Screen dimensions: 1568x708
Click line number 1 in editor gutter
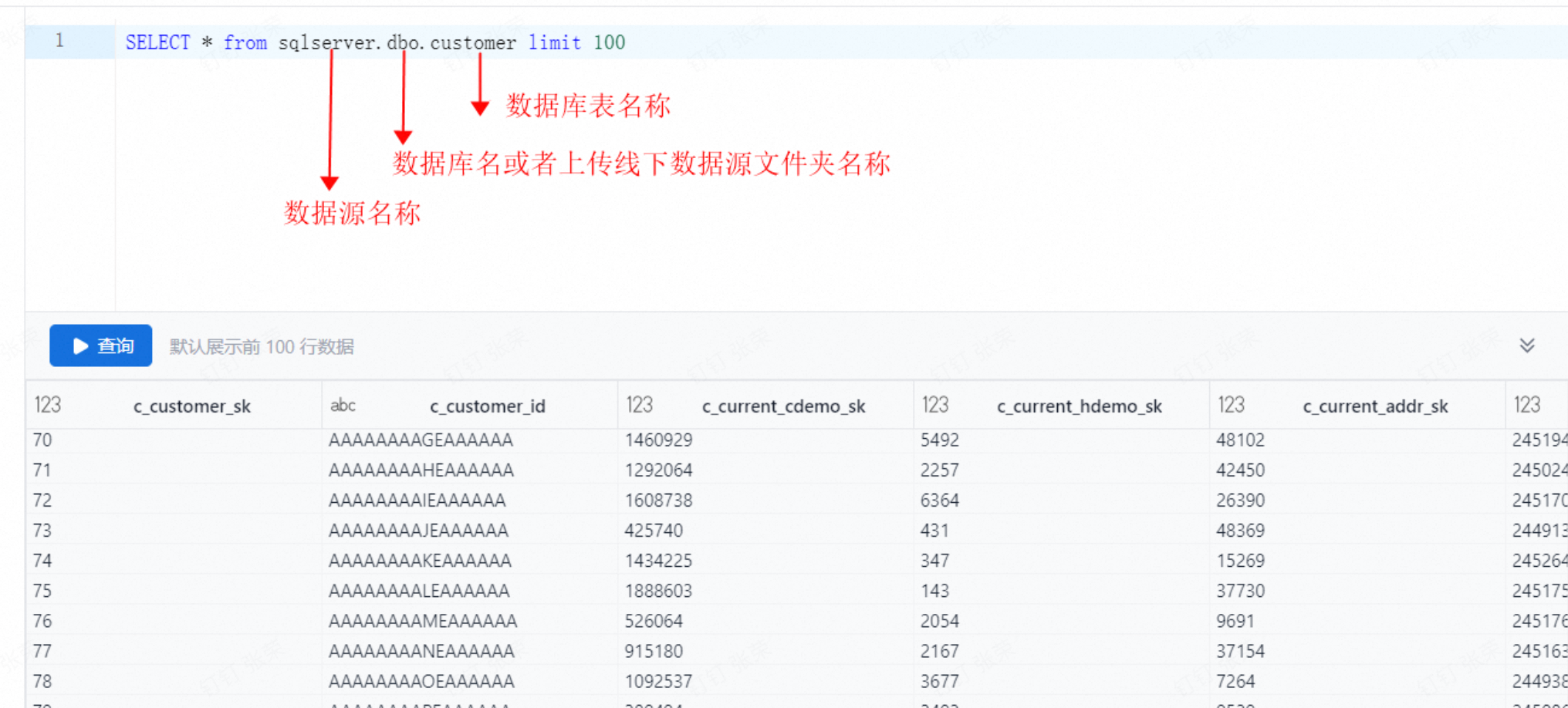pyautogui.click(x=59, y=41)
